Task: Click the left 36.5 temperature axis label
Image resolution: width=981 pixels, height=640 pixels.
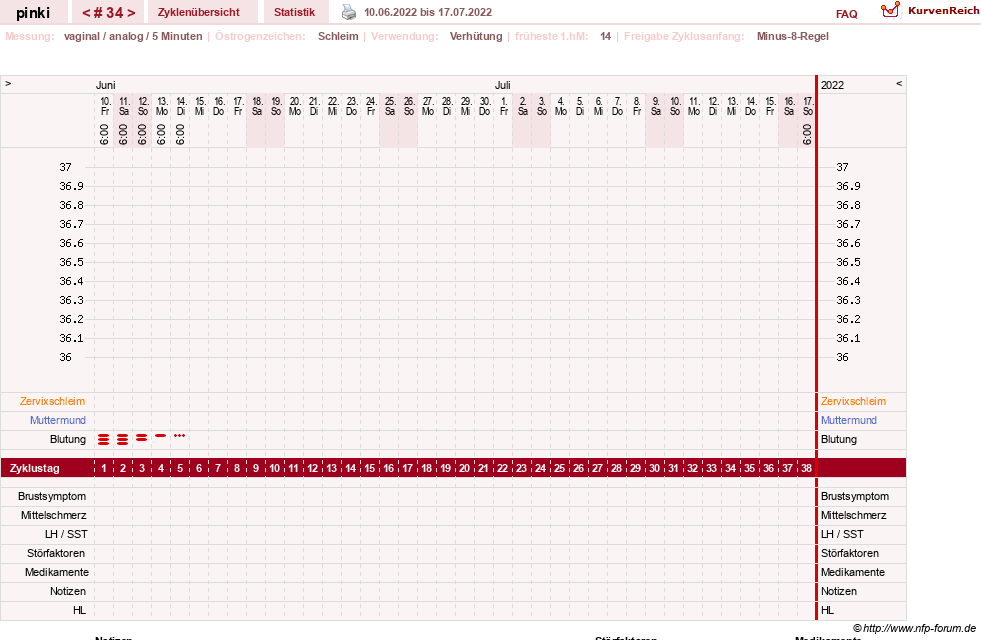Action: point(71,262)
